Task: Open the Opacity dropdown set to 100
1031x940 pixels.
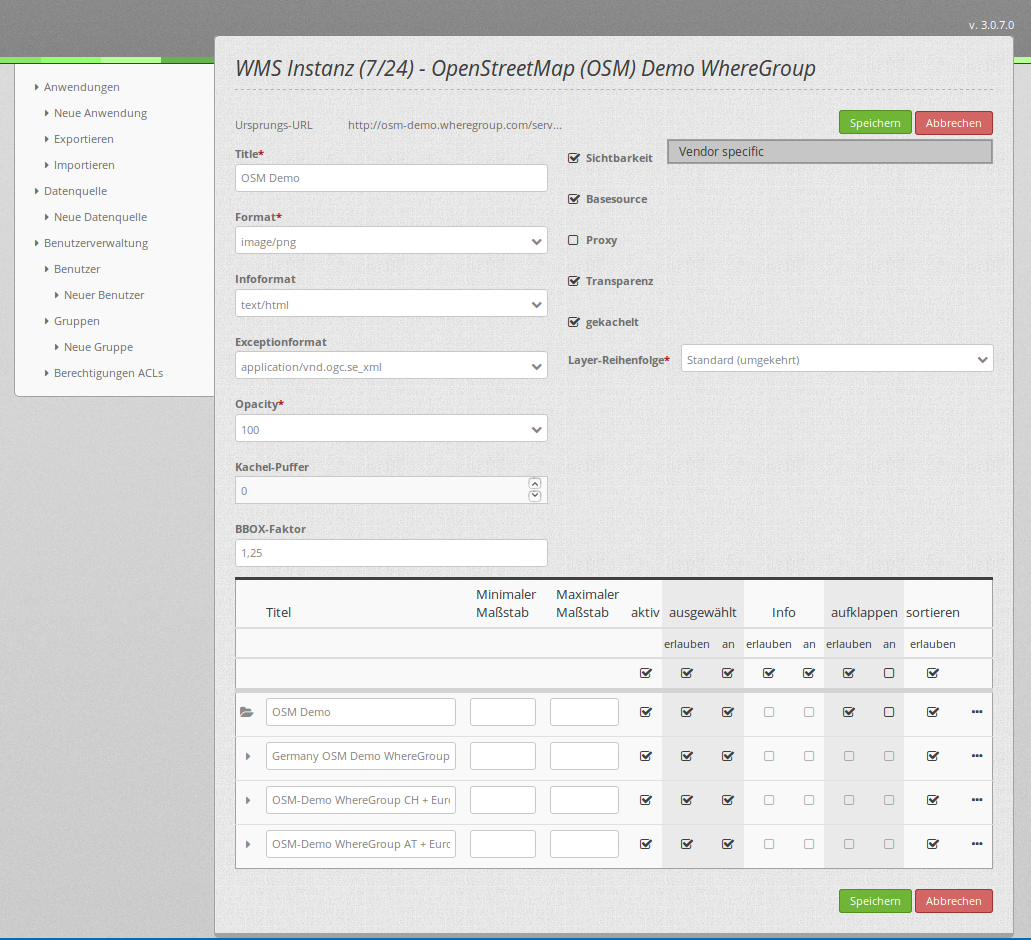Action: pyautogui.click(x=391, y=429)
